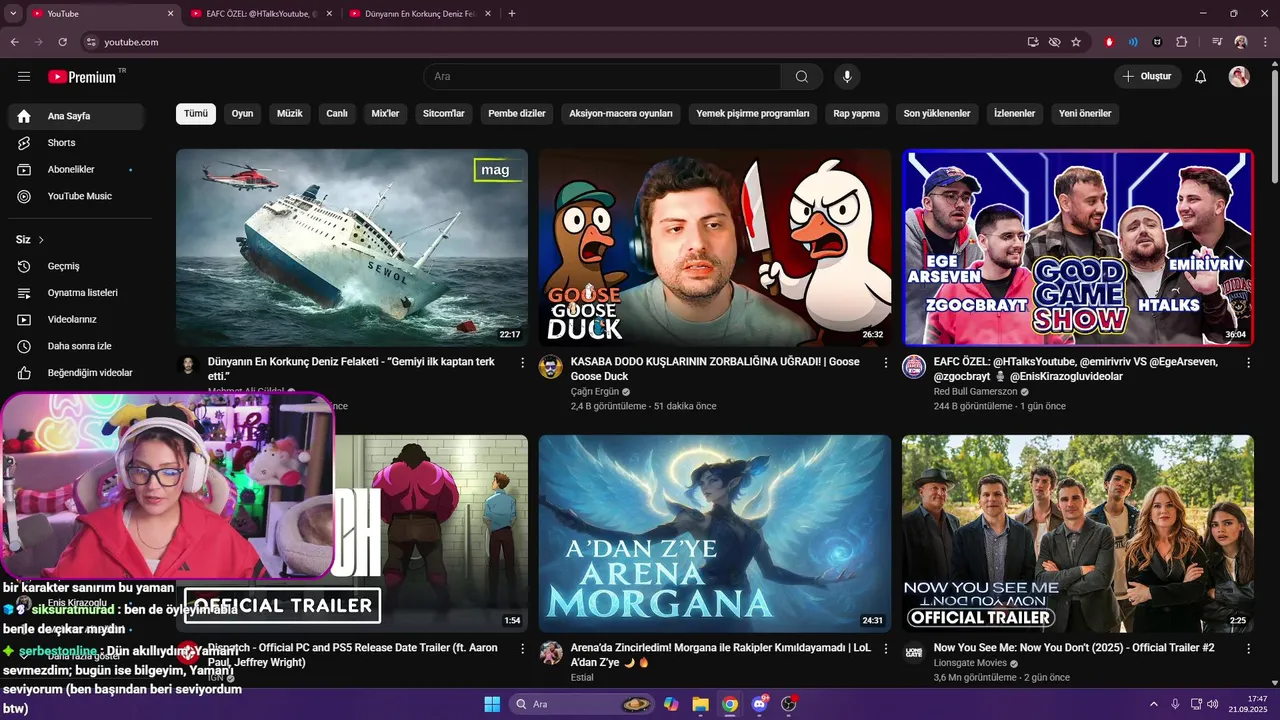
Task: Open the Windows Start button
Action: pyautogui.click(x=492, y=704)
